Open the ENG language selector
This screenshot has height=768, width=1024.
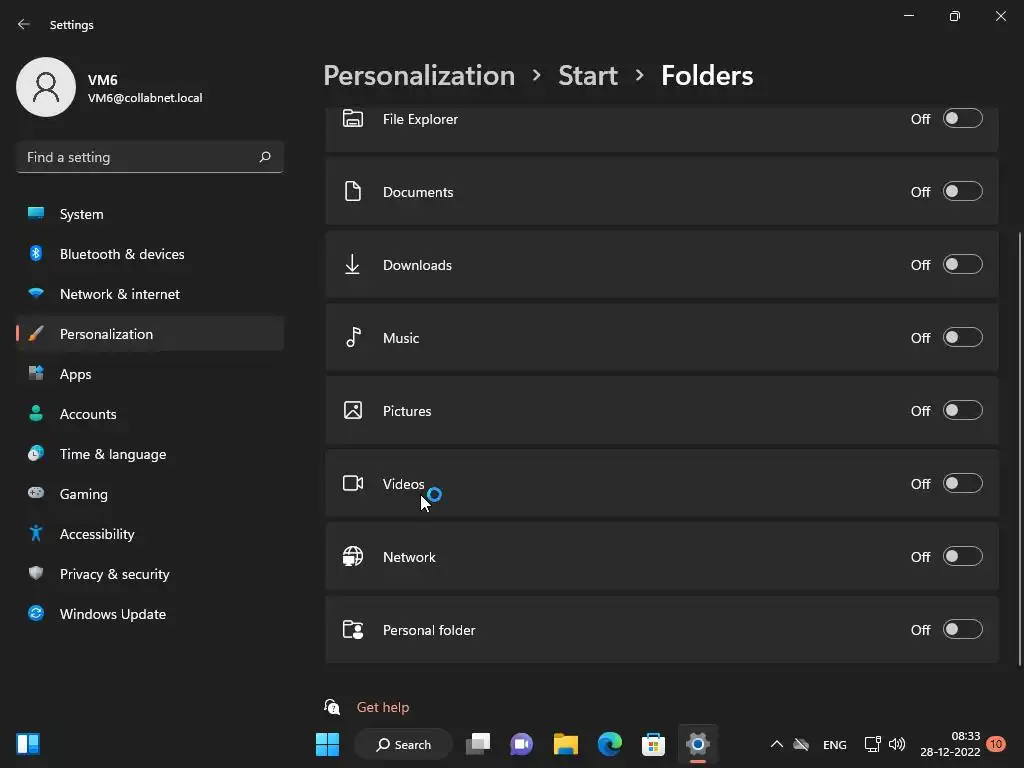point(834,745)
